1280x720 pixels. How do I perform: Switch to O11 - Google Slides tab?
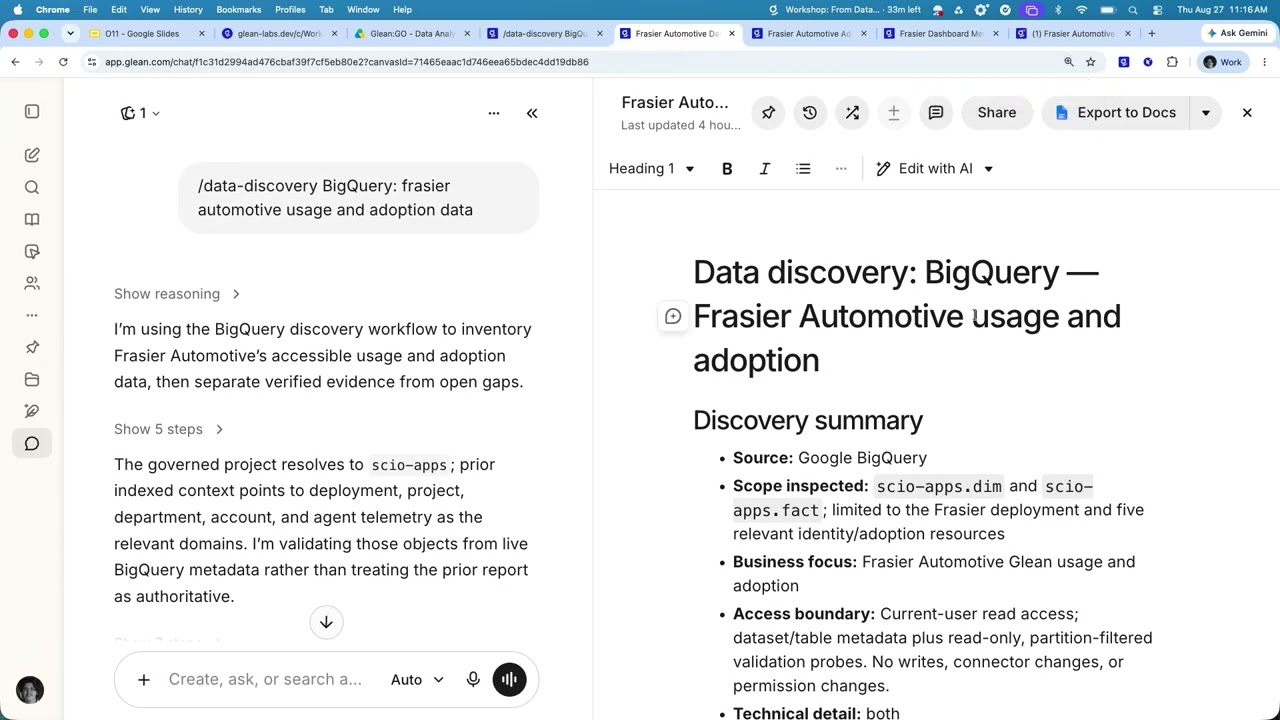(x=146, y=34)
